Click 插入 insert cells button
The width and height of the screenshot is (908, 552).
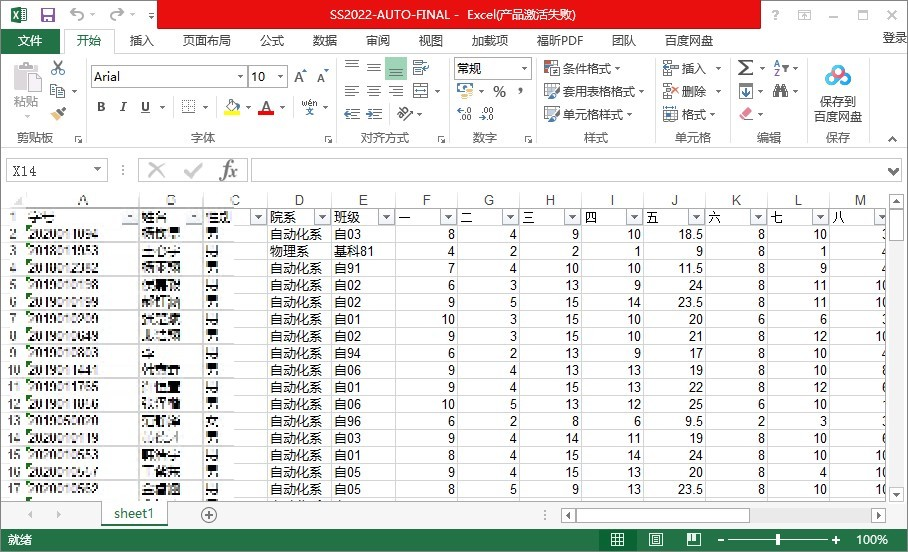[x=692, y=68]
